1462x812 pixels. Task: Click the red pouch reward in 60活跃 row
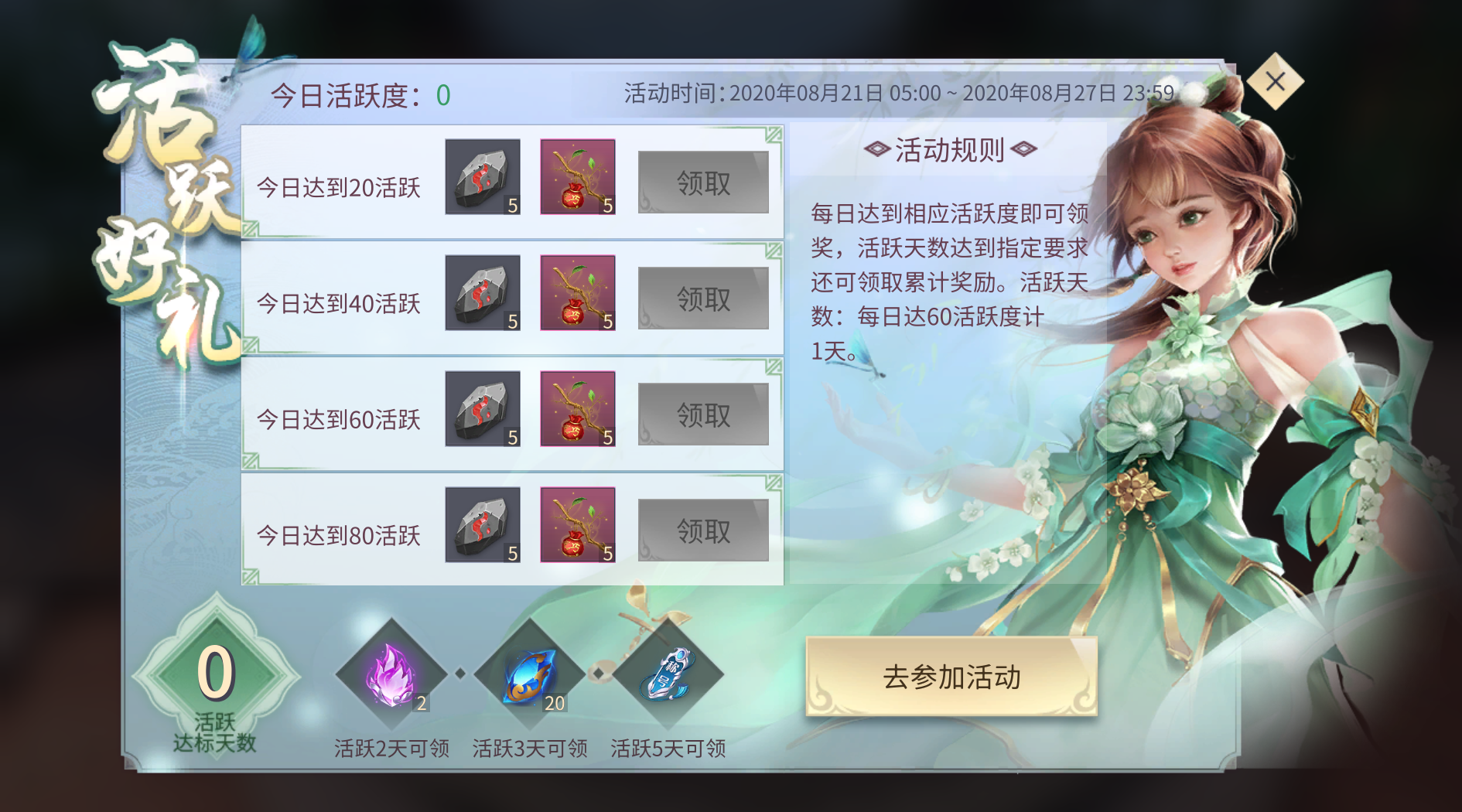click(x=578, y=409)
